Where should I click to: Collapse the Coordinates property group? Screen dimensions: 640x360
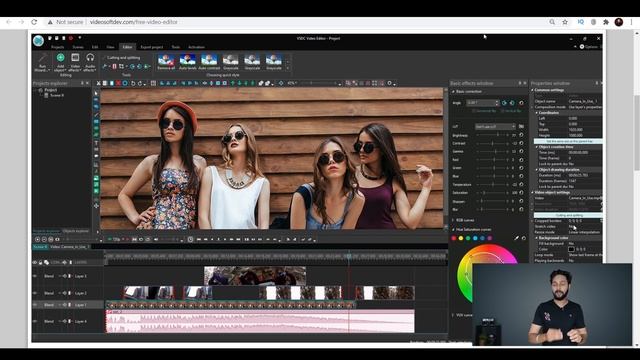pyautogui.click(x=536, y=113)
